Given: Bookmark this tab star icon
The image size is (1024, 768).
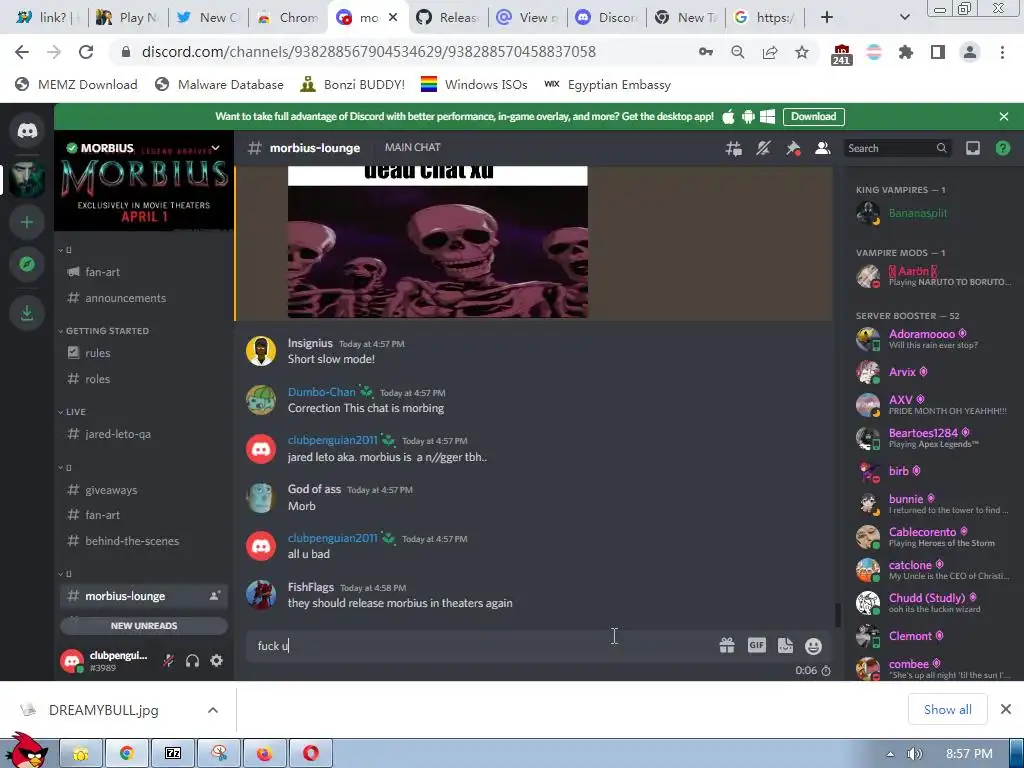Looking at the screenshot, I should [802, 52].
